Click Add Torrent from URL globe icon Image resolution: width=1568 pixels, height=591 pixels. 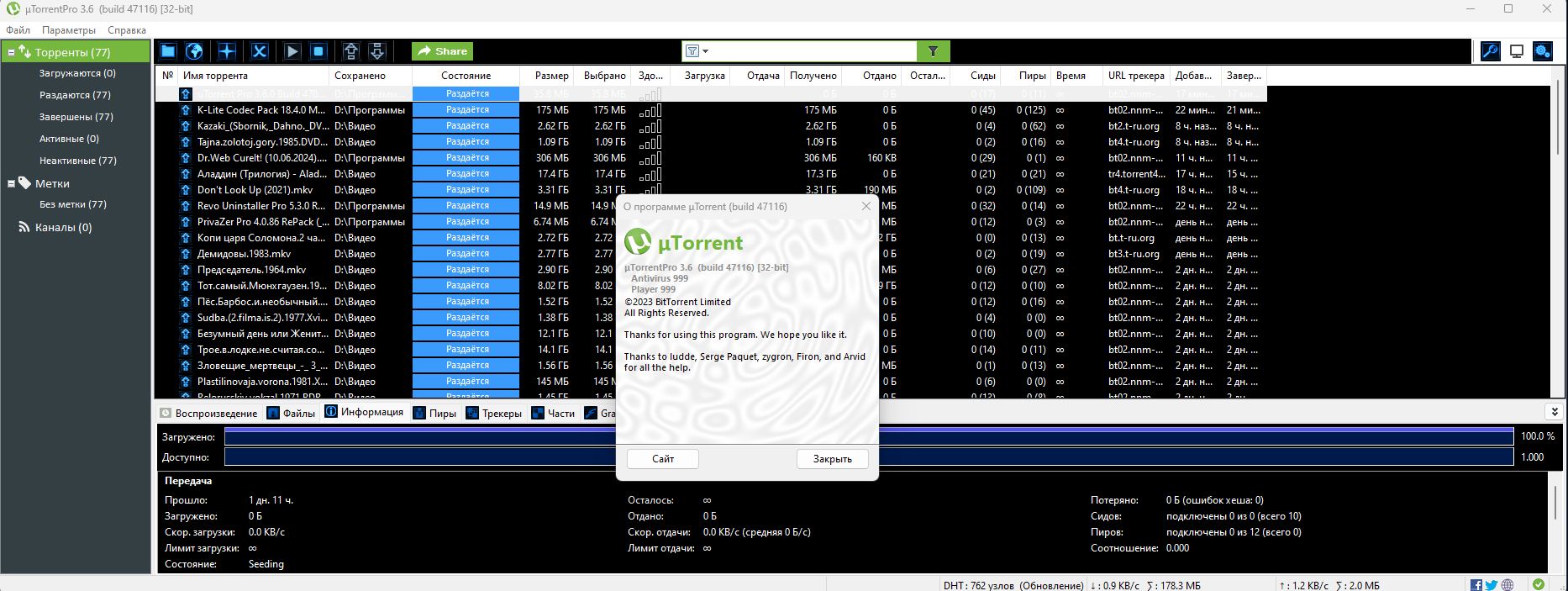194,51
